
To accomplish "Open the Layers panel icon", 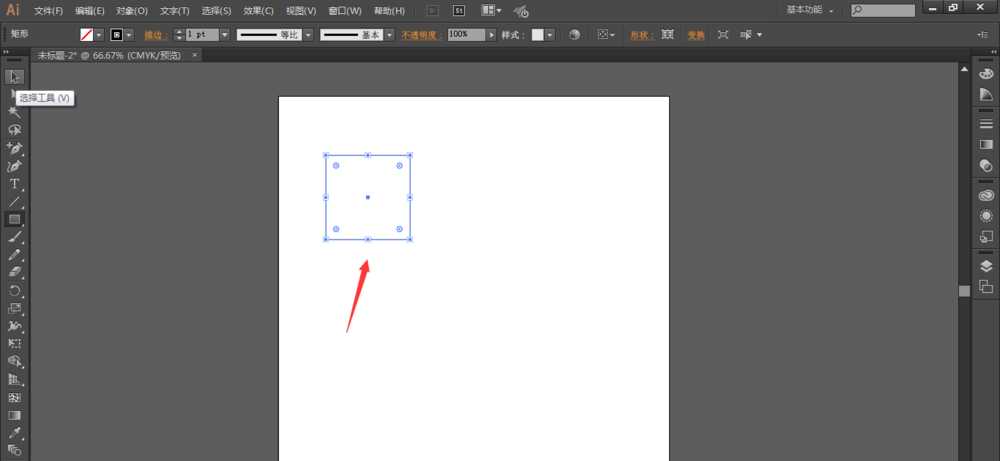I will pyautogui.click(x=986, y=266).
